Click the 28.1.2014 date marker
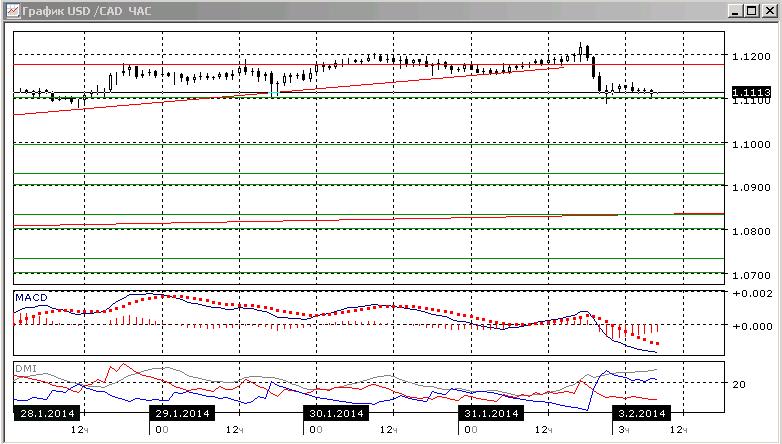 click(47, 414)
